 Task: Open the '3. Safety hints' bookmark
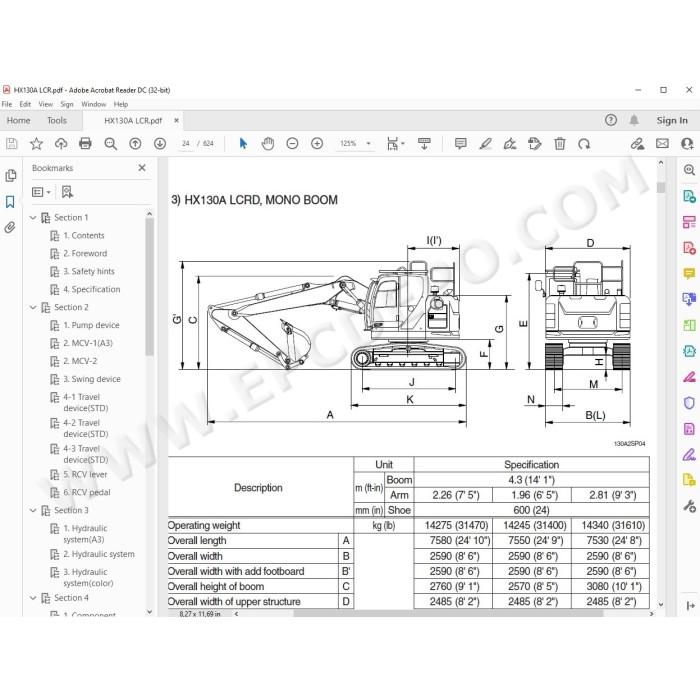(88, 271)
